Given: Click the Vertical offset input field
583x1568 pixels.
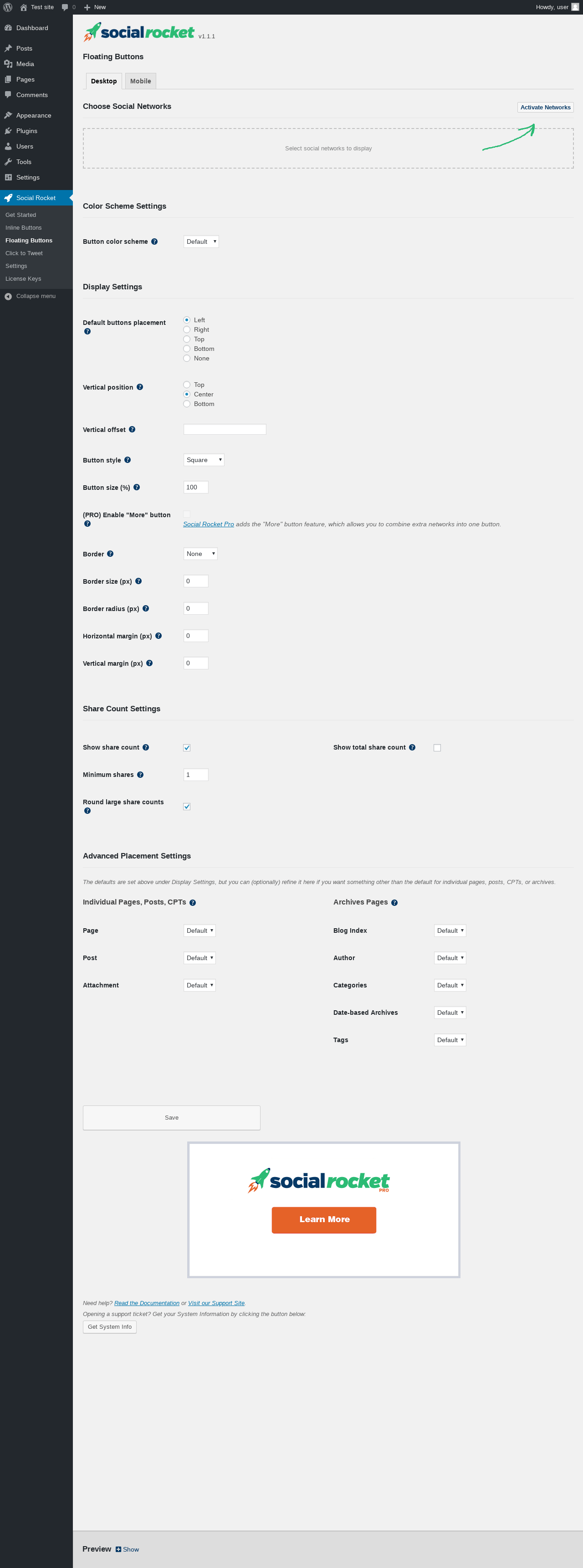Looking at the screenshot, I should click(225, 430).
